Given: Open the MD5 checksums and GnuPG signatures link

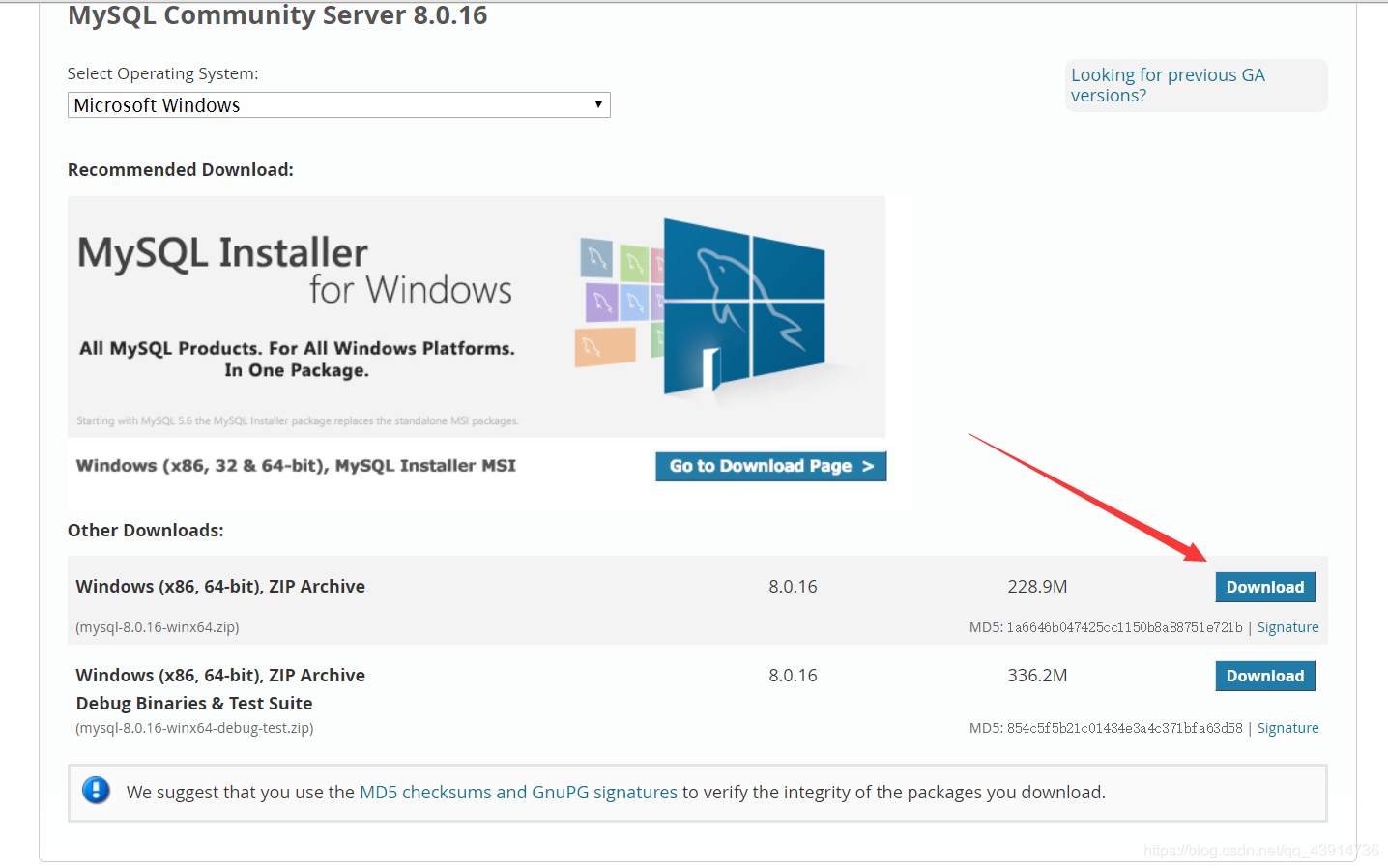Looking at the screenshot, I should pos(518,792).
